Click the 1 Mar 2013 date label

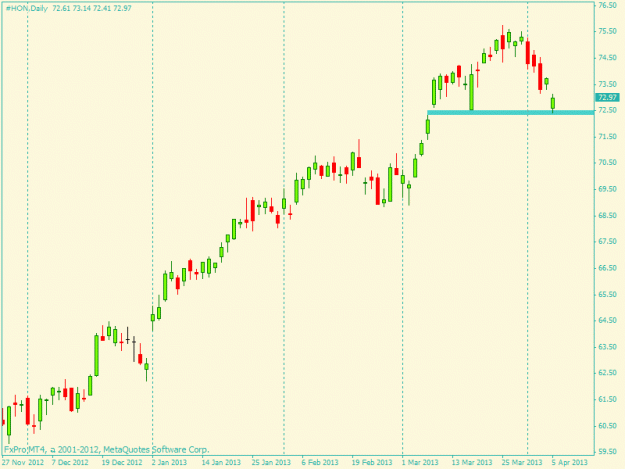tap(420, 462)
